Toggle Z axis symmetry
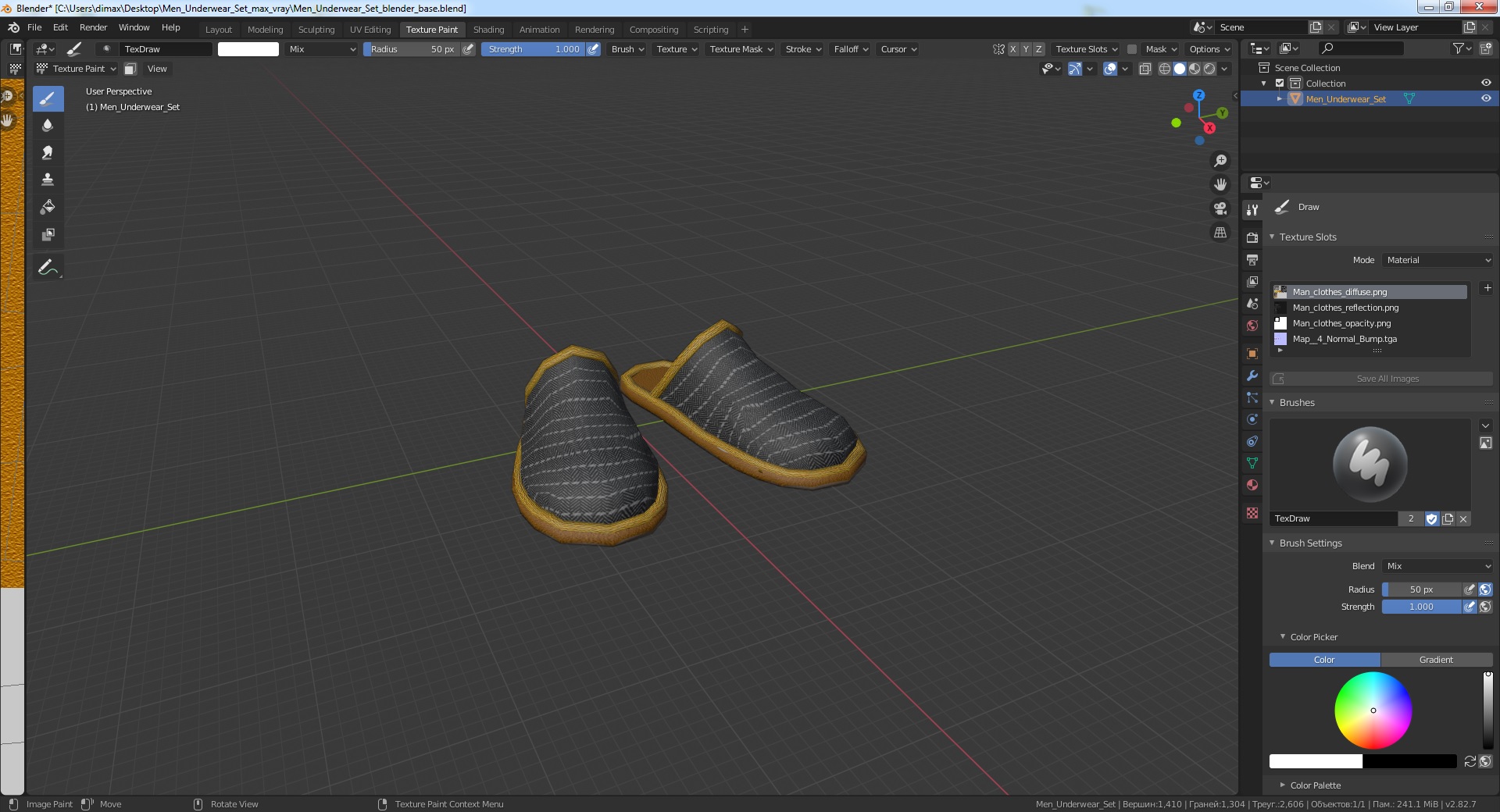The image size is (1500, 812). pos(1038,49)
